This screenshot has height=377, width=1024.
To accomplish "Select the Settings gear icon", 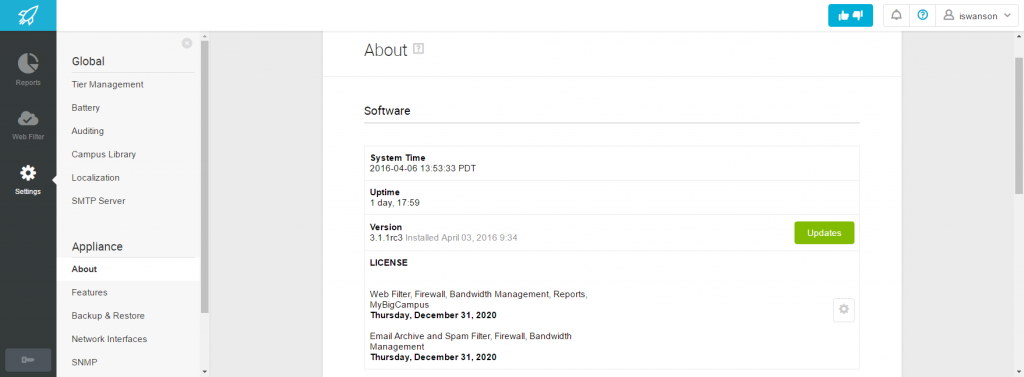I will tap(28, 173).
